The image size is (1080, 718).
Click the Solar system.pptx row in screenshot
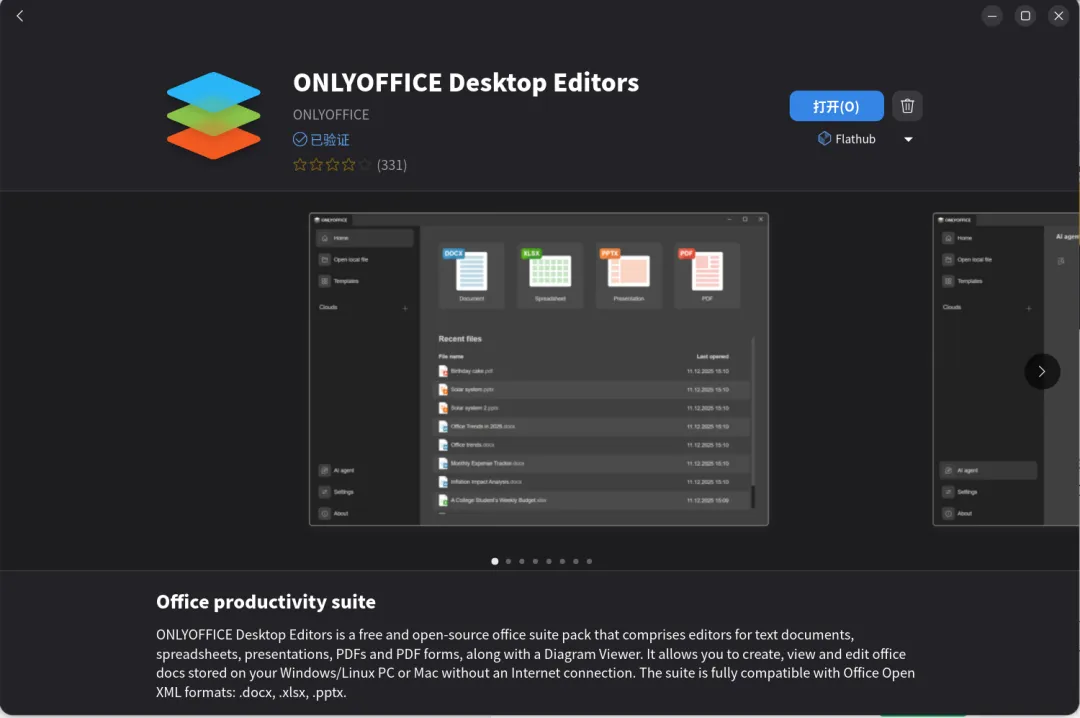(592, 389)
